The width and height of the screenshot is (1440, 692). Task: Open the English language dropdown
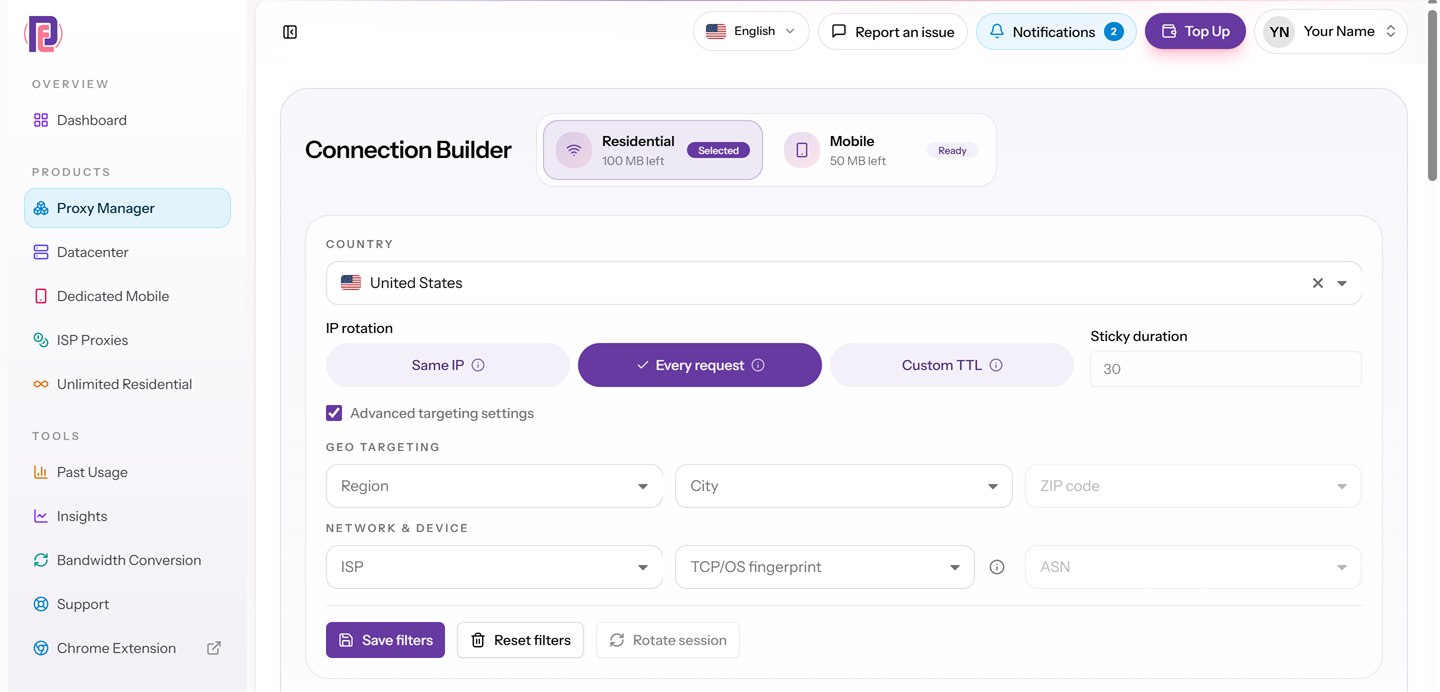point(751,31)
